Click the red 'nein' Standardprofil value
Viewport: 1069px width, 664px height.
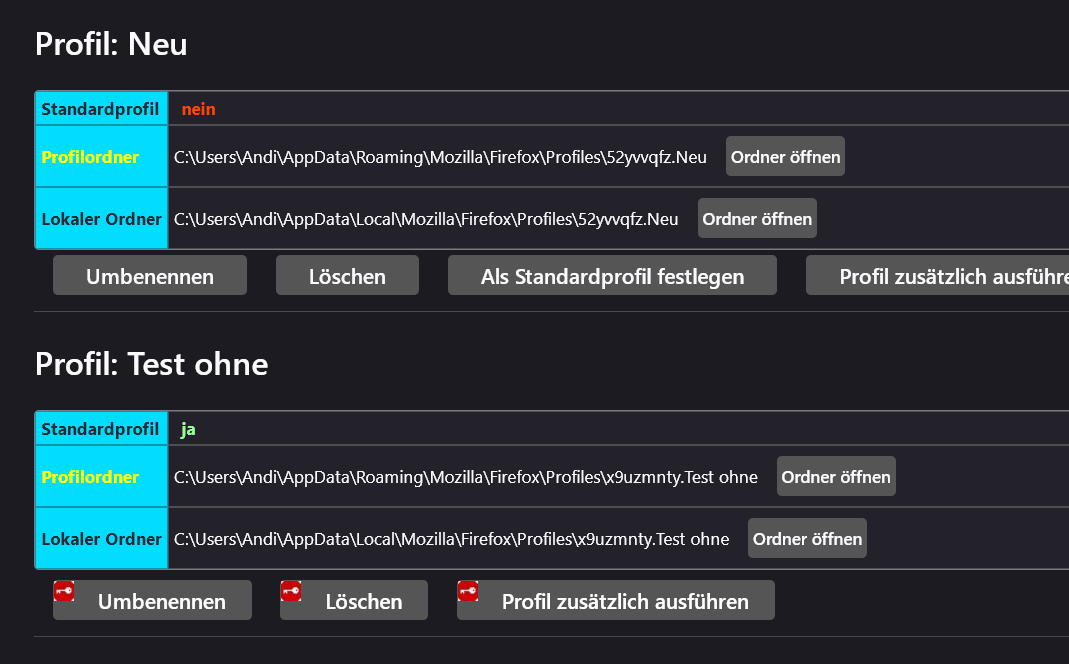(x=198, y=109)
